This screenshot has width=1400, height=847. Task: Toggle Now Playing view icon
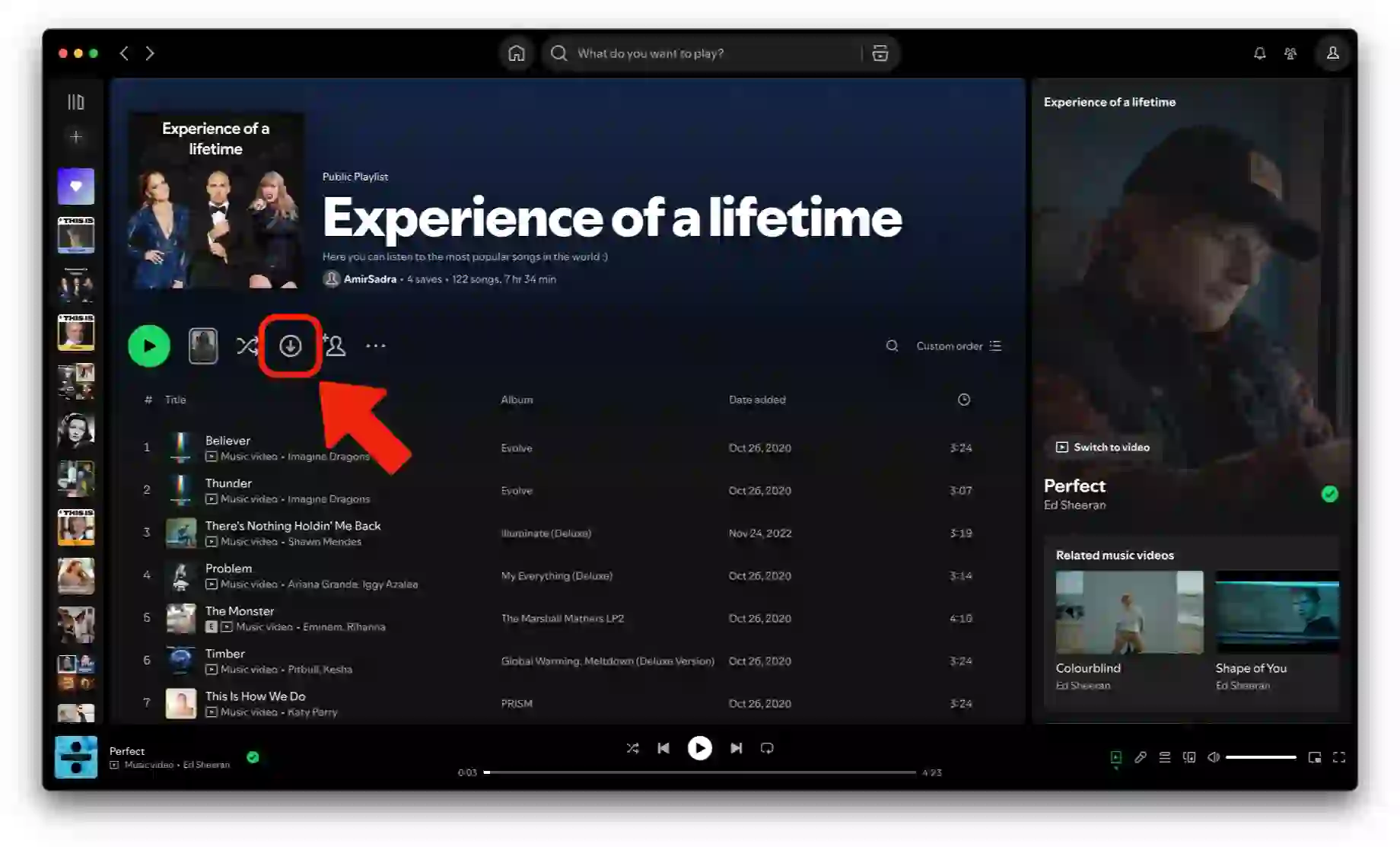tap(1116, 757)
